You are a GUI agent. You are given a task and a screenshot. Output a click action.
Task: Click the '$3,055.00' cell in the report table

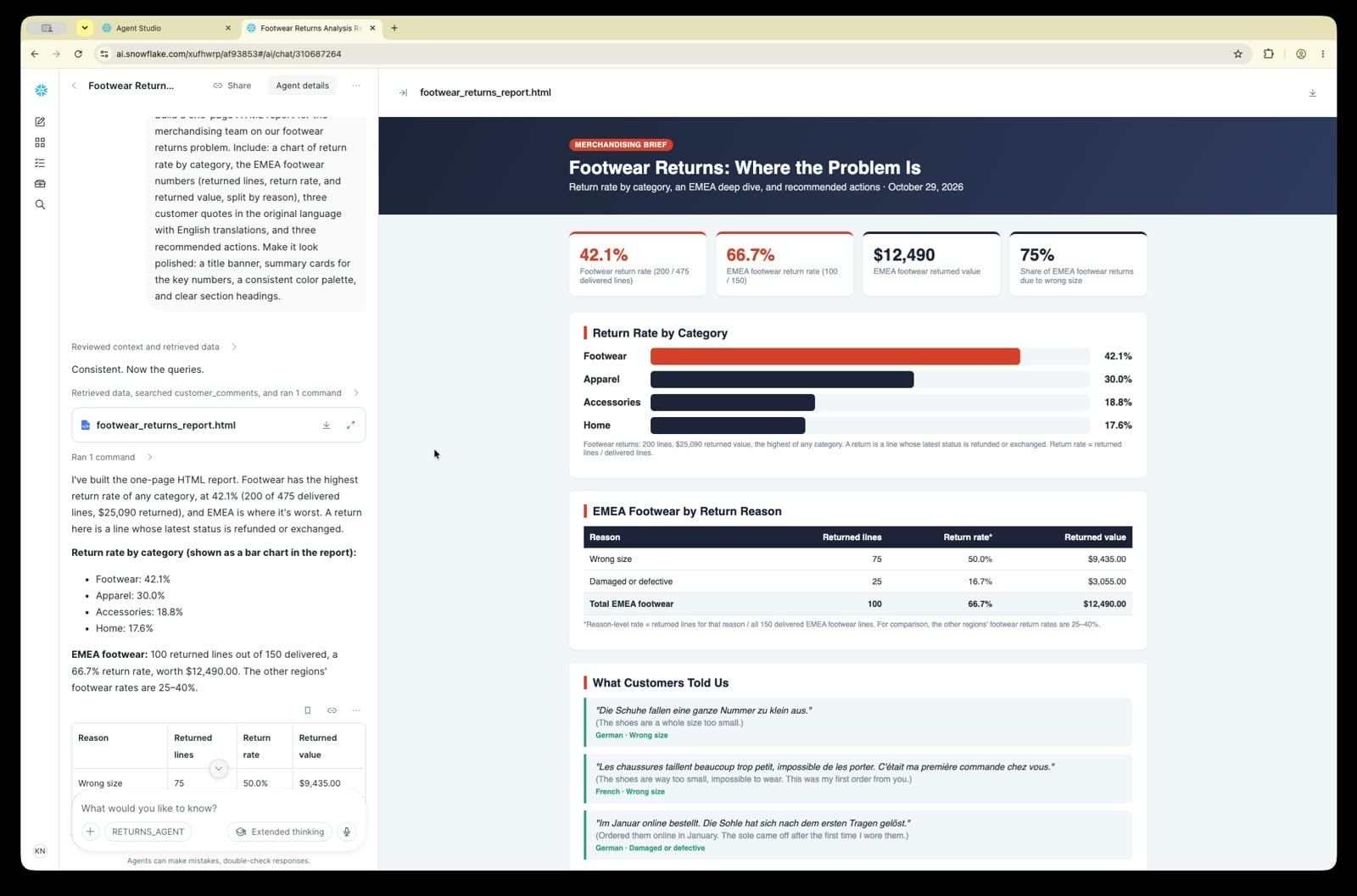point(1107,582)
